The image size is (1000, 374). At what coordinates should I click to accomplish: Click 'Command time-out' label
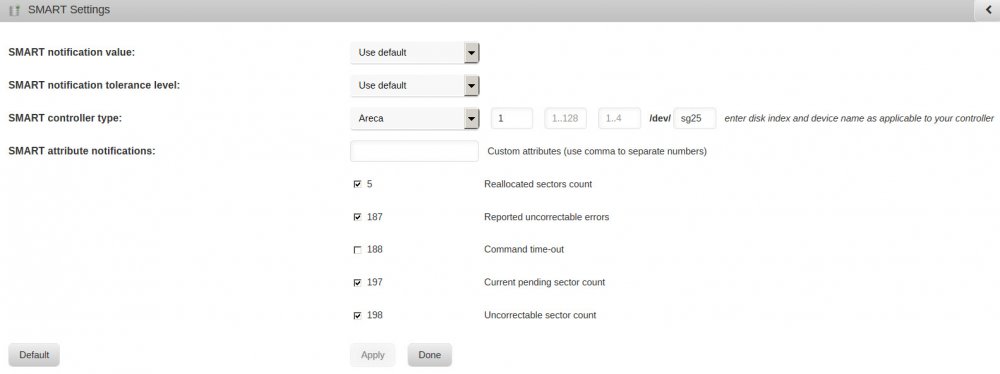(x=524, y=250)
